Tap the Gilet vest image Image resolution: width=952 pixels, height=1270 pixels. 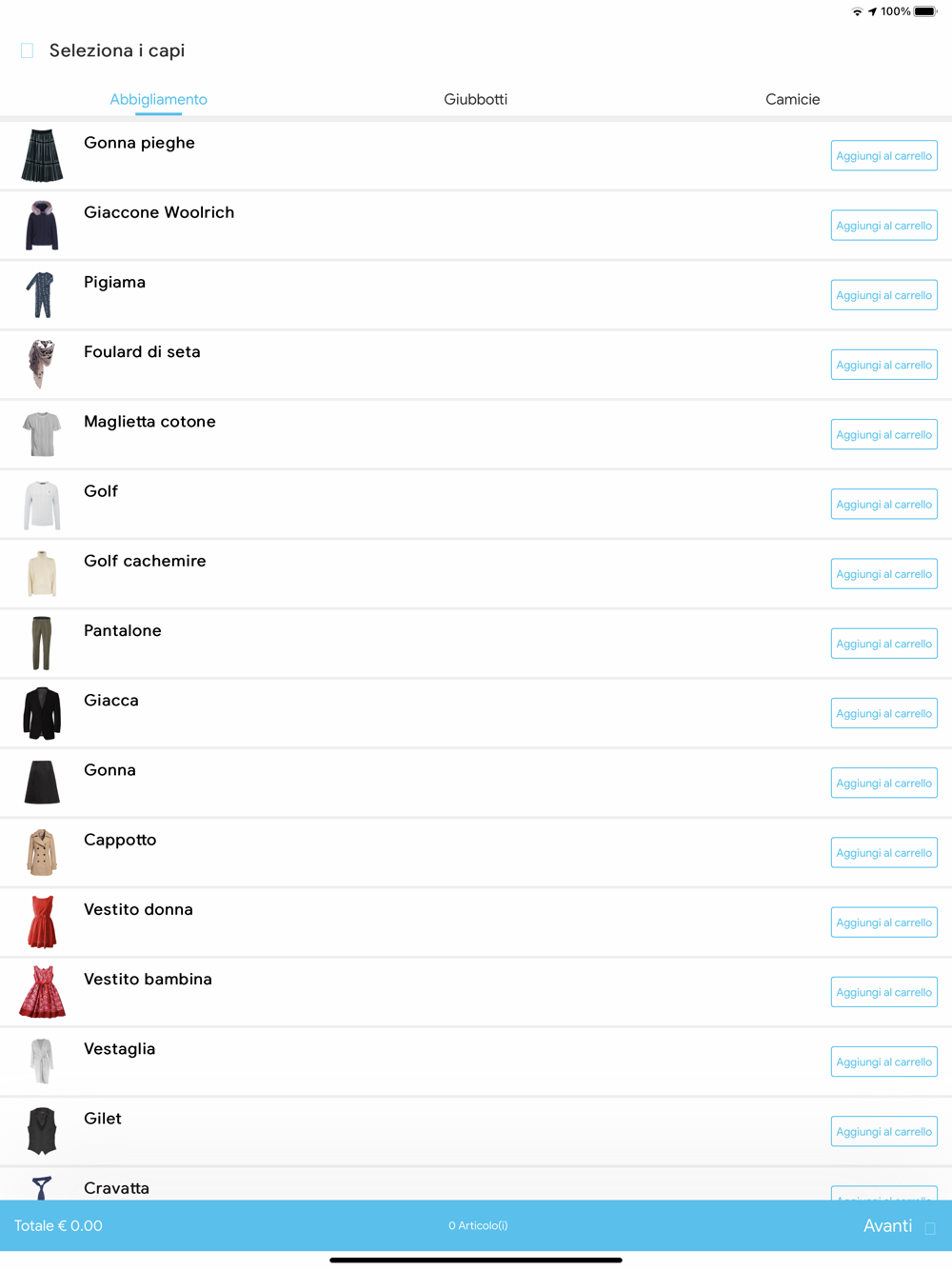coord(42,1131)
